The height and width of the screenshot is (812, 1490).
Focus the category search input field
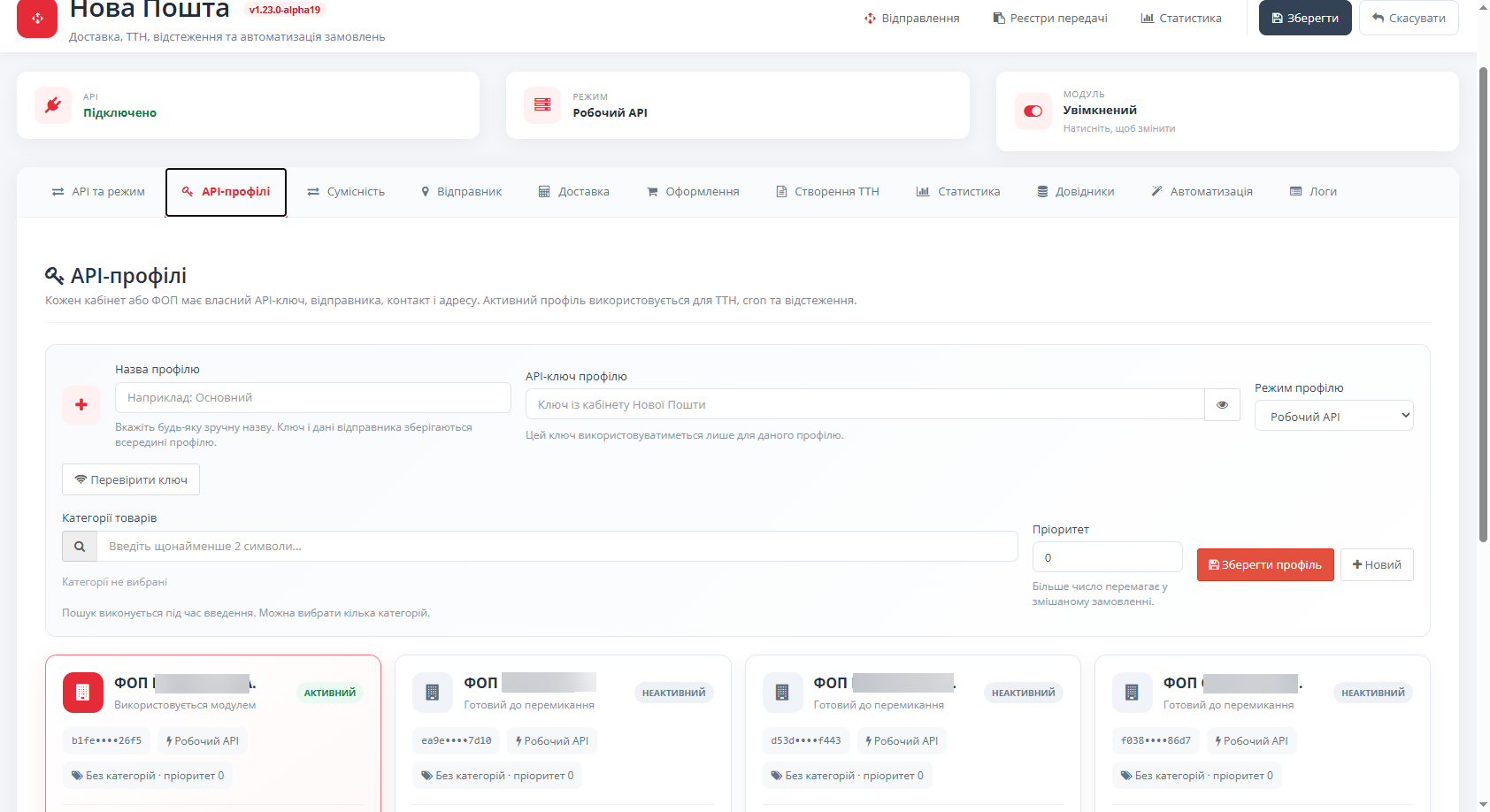coord(557,547)
